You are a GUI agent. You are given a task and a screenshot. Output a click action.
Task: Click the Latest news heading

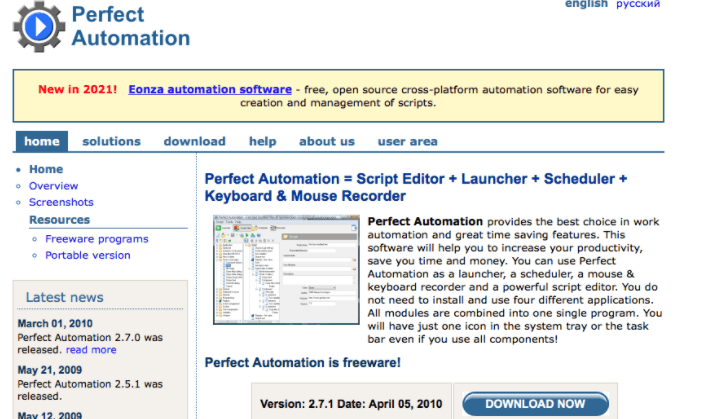click(64, 297)
